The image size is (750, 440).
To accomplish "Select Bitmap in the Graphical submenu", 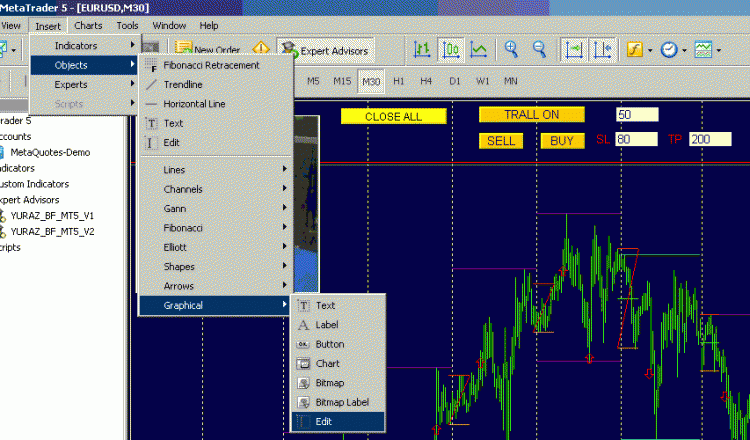I will pyautogui.click(x=338, y=383).
